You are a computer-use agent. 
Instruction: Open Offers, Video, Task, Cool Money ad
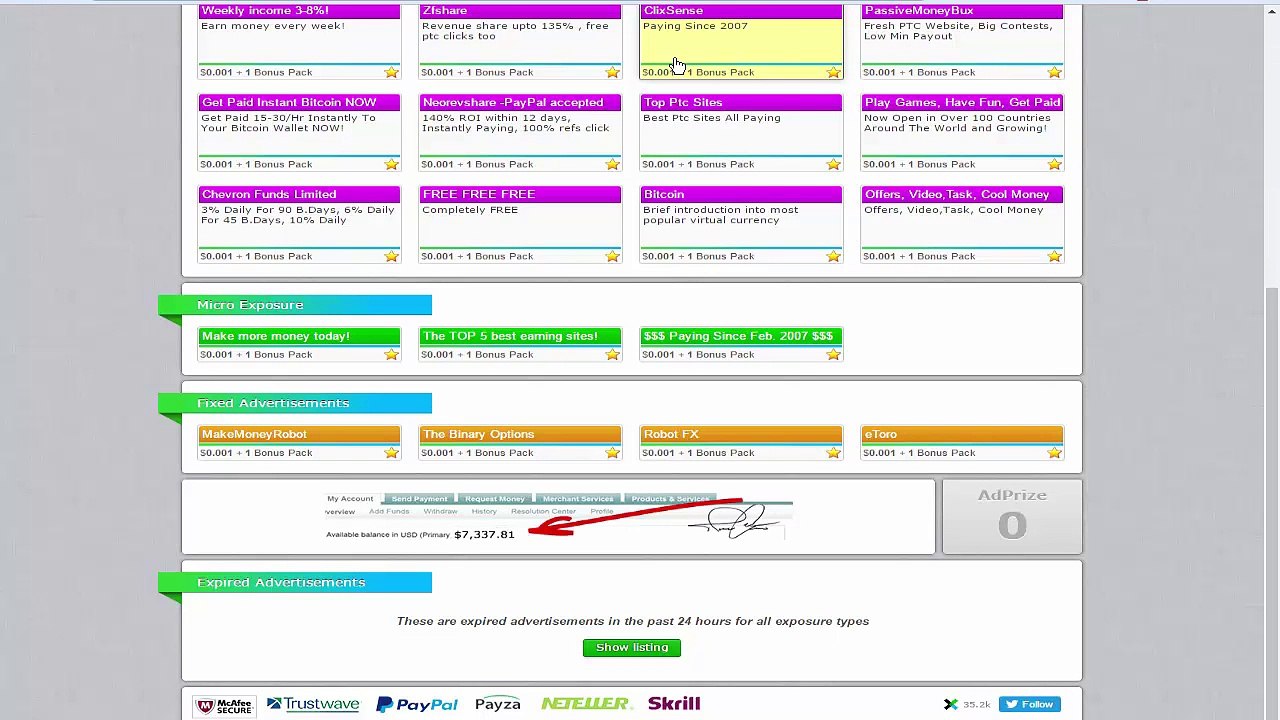pos(962,194)
